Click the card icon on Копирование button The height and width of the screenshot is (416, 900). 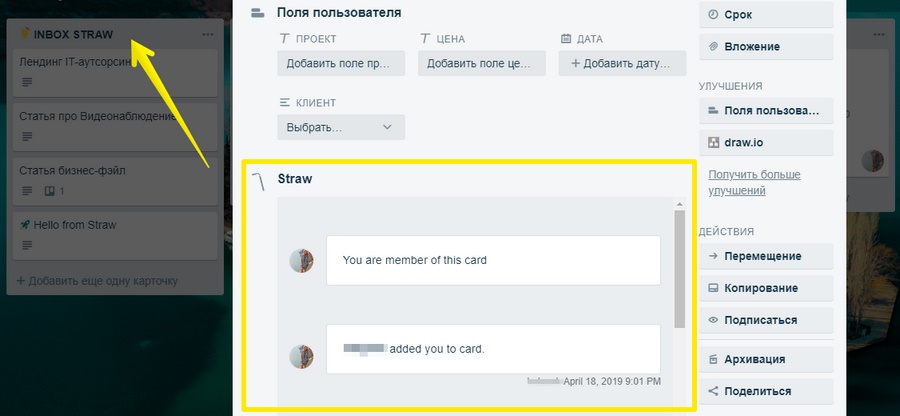pyautogui.click(x=713, y=288)
